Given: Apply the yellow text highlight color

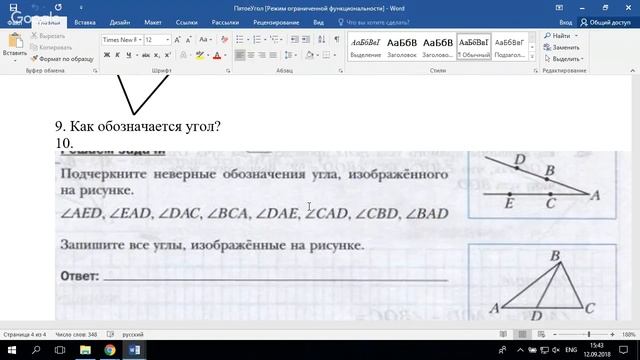Looking at the screenshot, I should [x=200, y=55].
